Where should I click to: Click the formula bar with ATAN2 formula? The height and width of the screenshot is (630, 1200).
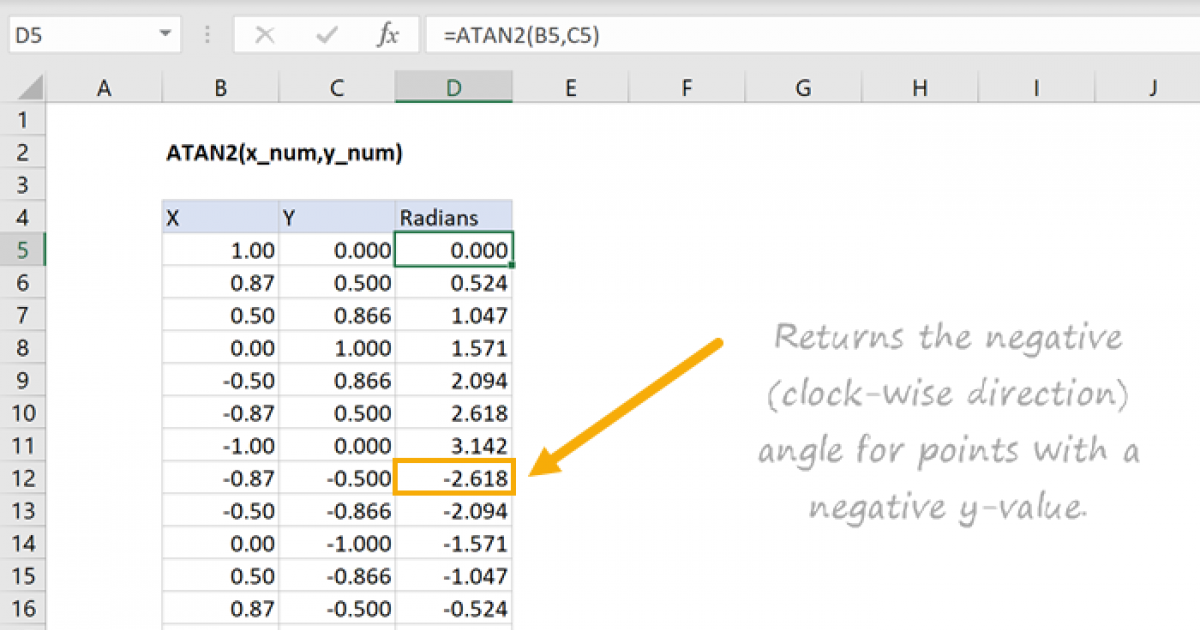(800, 36)
